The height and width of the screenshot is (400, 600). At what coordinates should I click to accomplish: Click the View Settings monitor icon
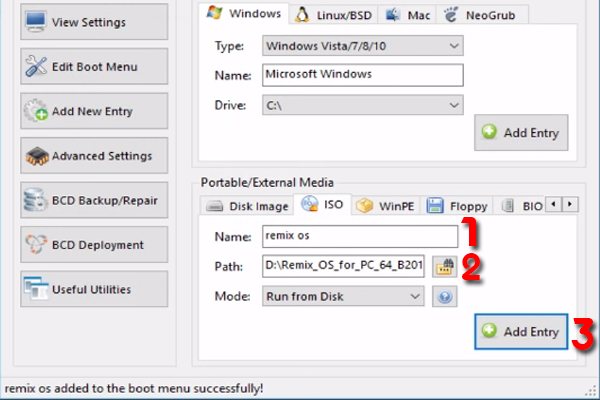pos(36,21)
